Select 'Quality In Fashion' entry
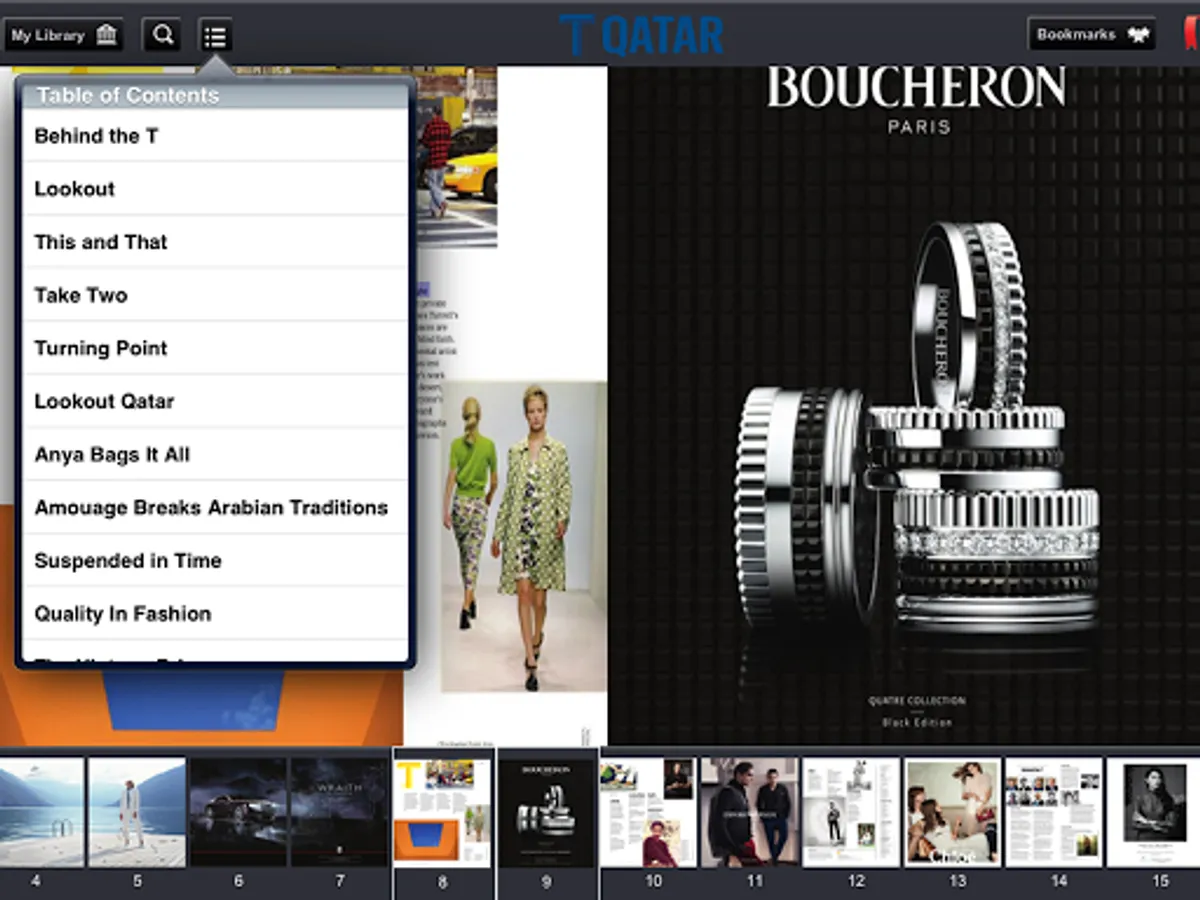The height and width of the screenshot is (900, 1200). coord(215,613)
